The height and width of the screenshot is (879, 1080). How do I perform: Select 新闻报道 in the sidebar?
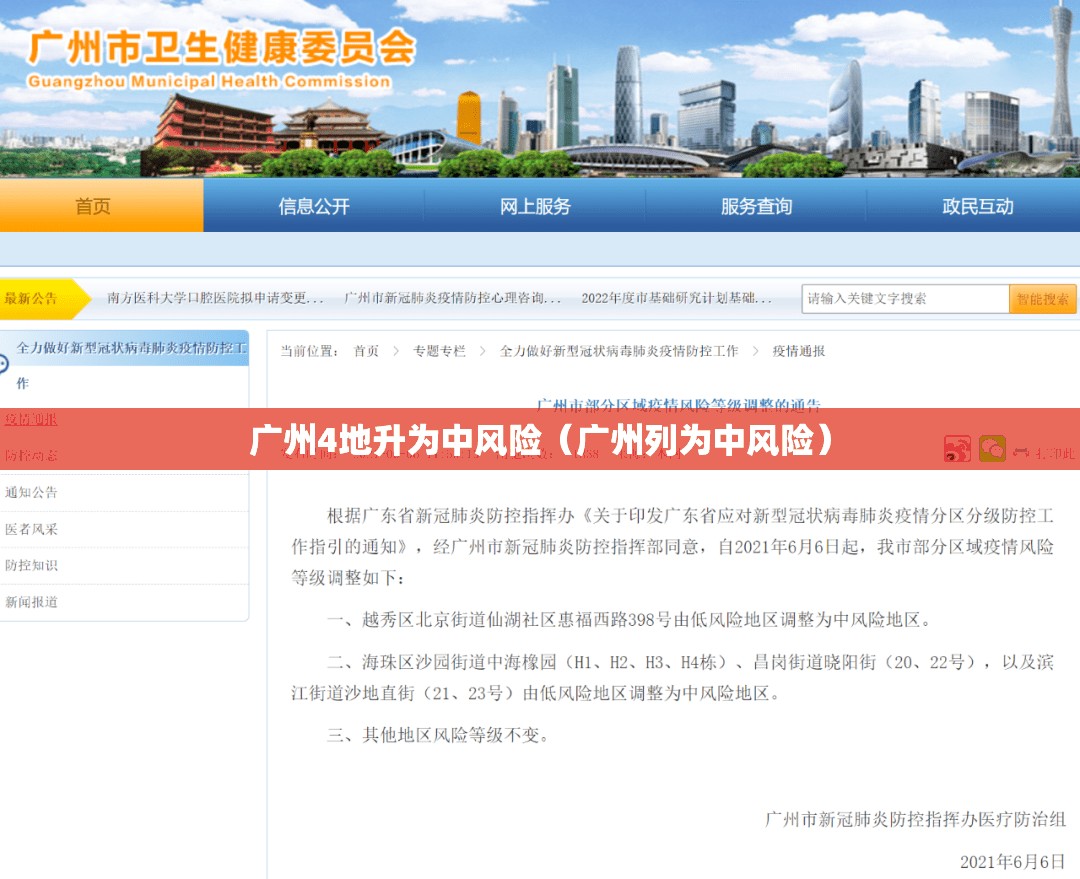click(32, 601)
